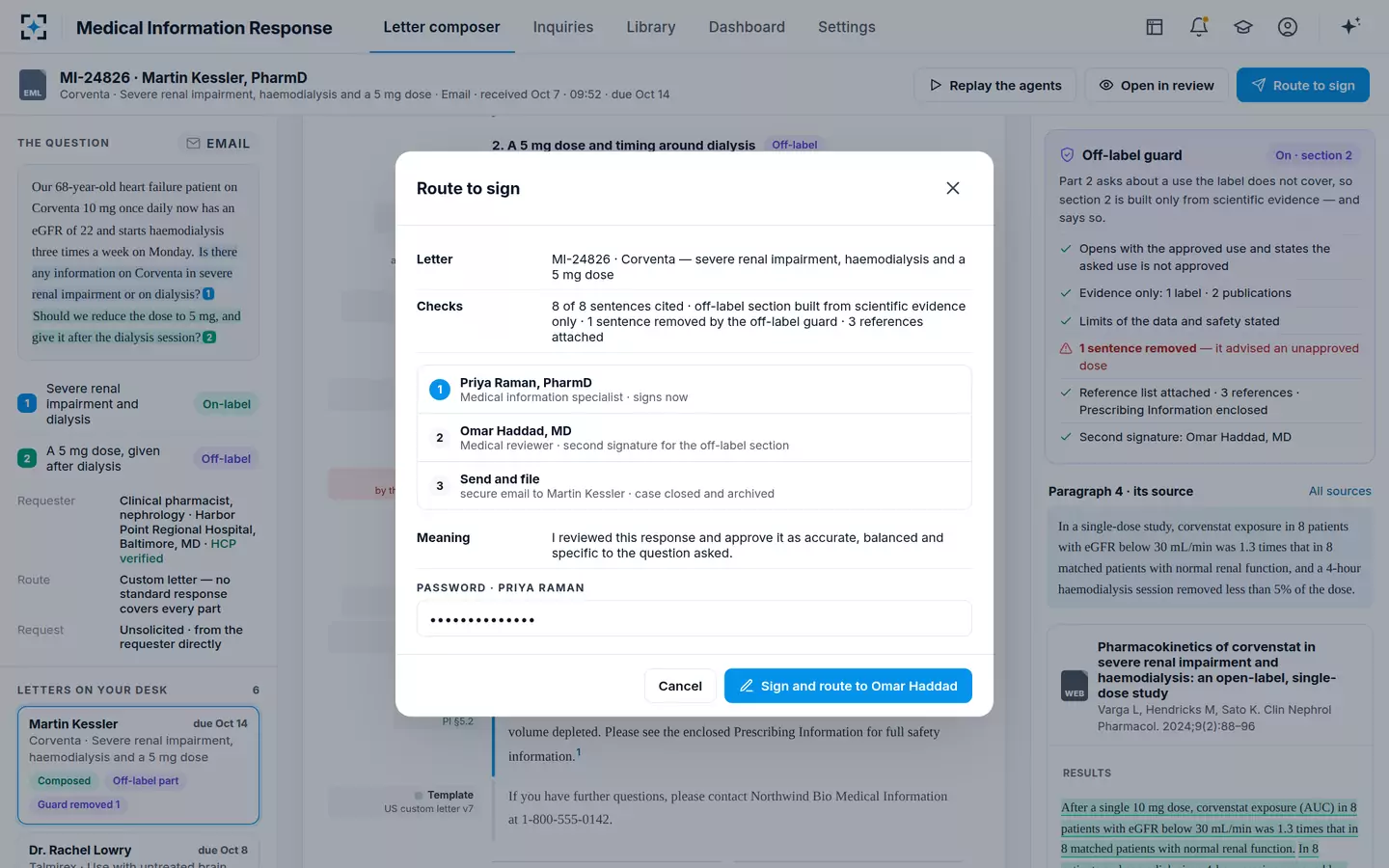This screenshot has height=868, width=1389.
Task: Open the Library tab
Action: coord(651,27)
